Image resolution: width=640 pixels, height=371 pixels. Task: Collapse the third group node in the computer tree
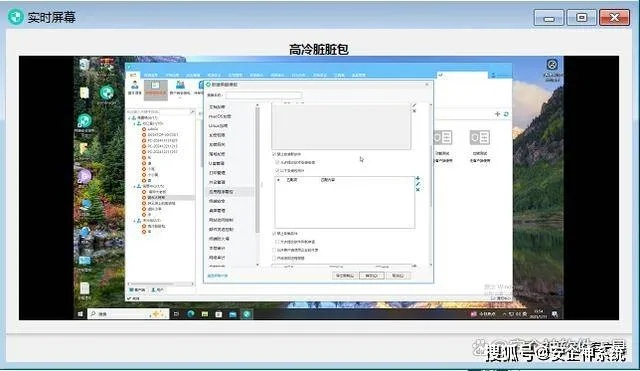[135, 220]
